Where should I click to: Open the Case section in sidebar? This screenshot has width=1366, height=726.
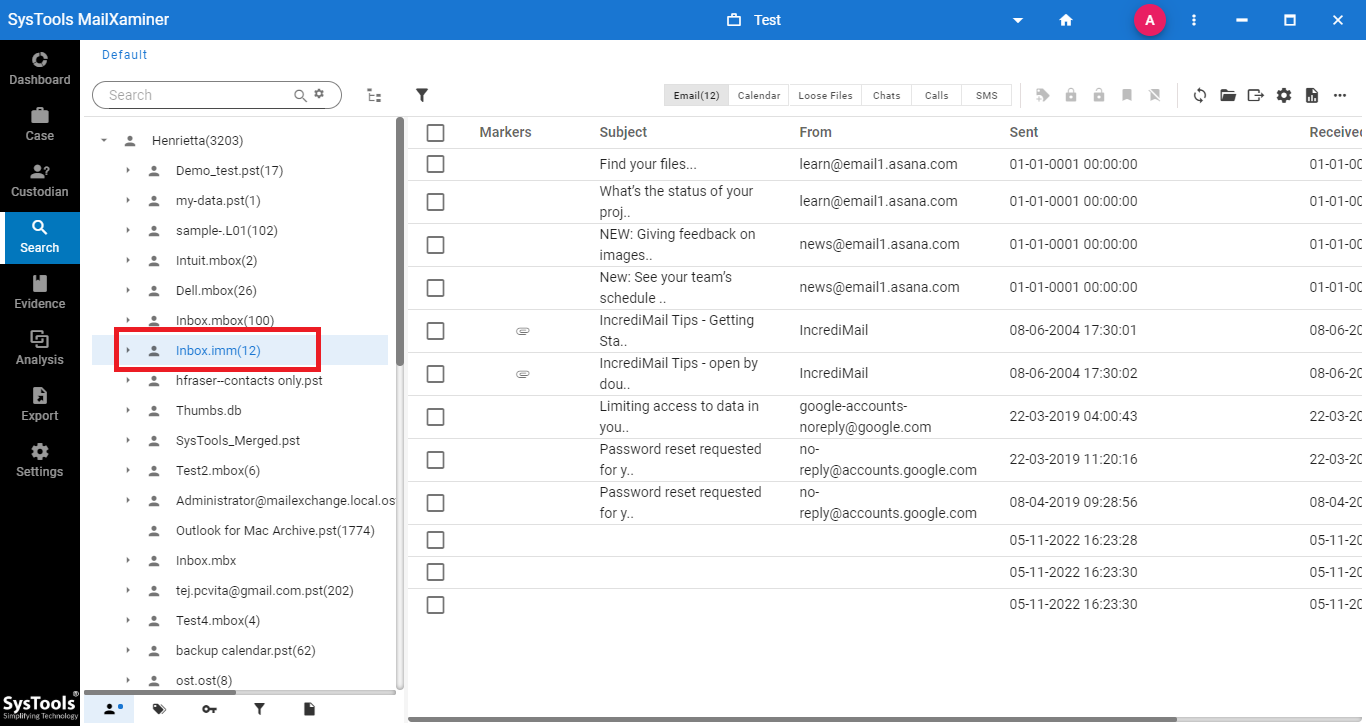point(40,124)
